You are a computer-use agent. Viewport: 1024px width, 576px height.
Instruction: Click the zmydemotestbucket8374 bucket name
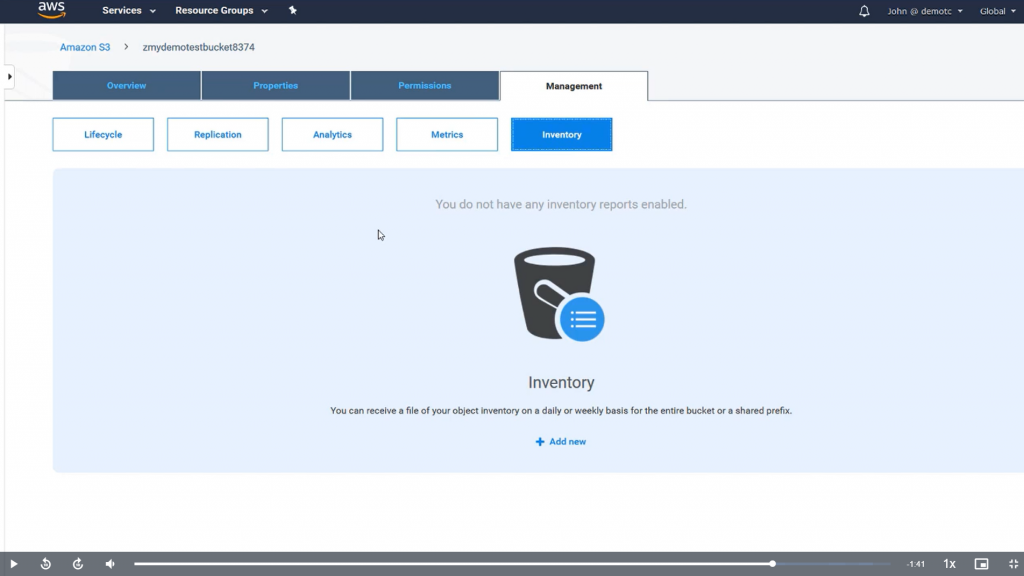click(199, 47)
